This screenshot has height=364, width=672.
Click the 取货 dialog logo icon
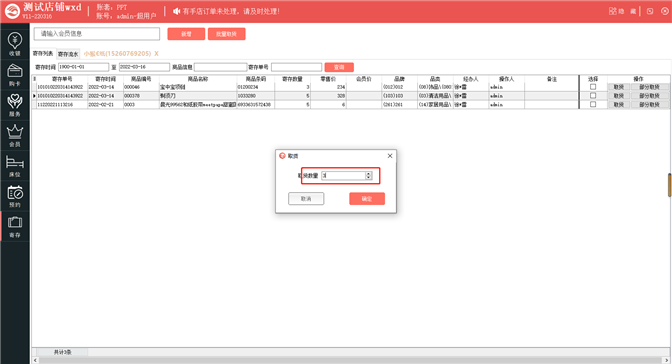(282, 156)
